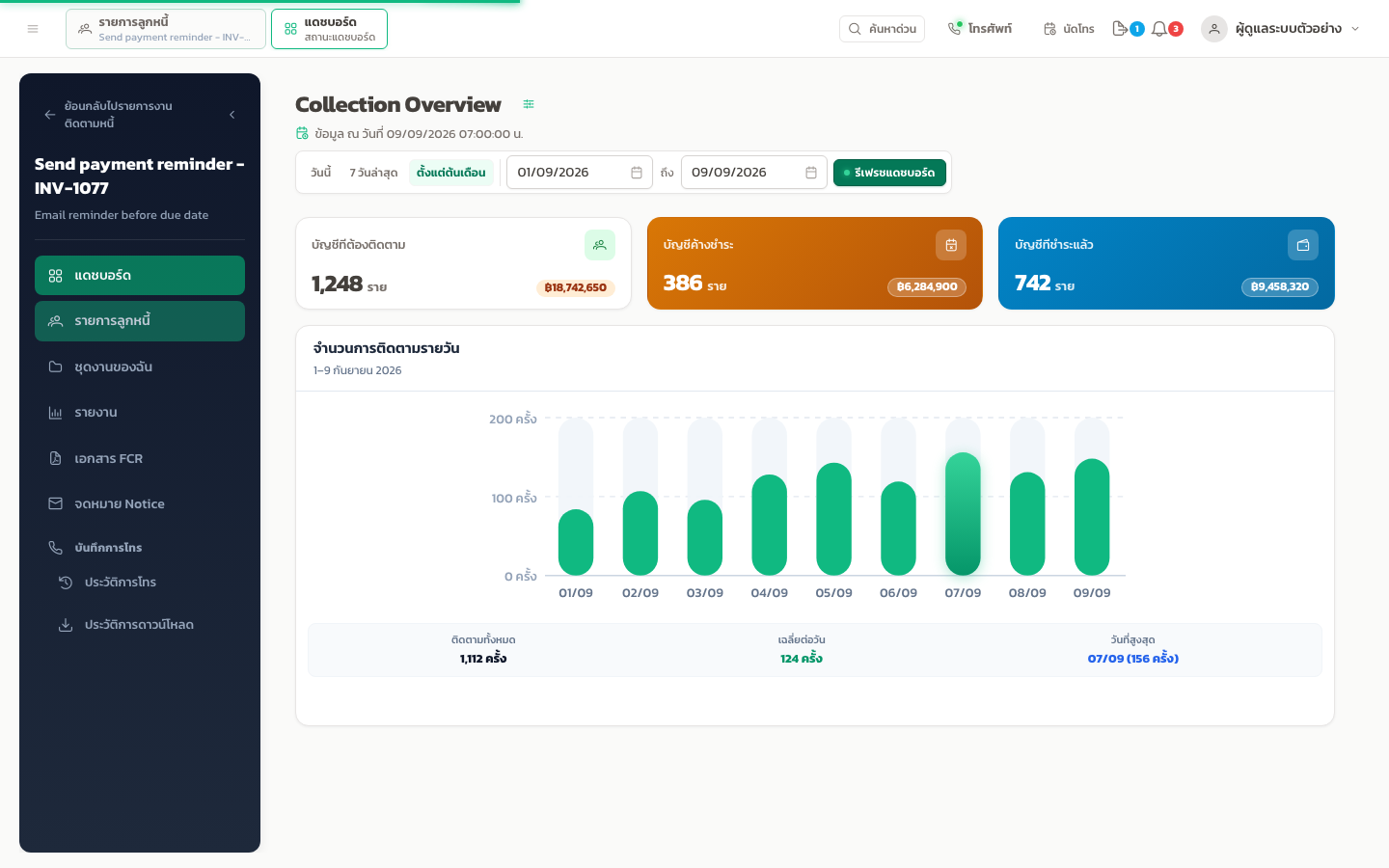Click the chart bar for 07/09

click(963, 514)
